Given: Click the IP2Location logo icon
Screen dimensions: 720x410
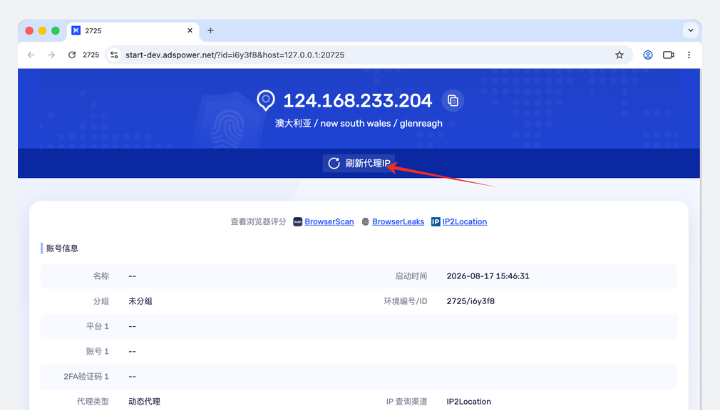Looking at the screenshot, I should 435,222.
